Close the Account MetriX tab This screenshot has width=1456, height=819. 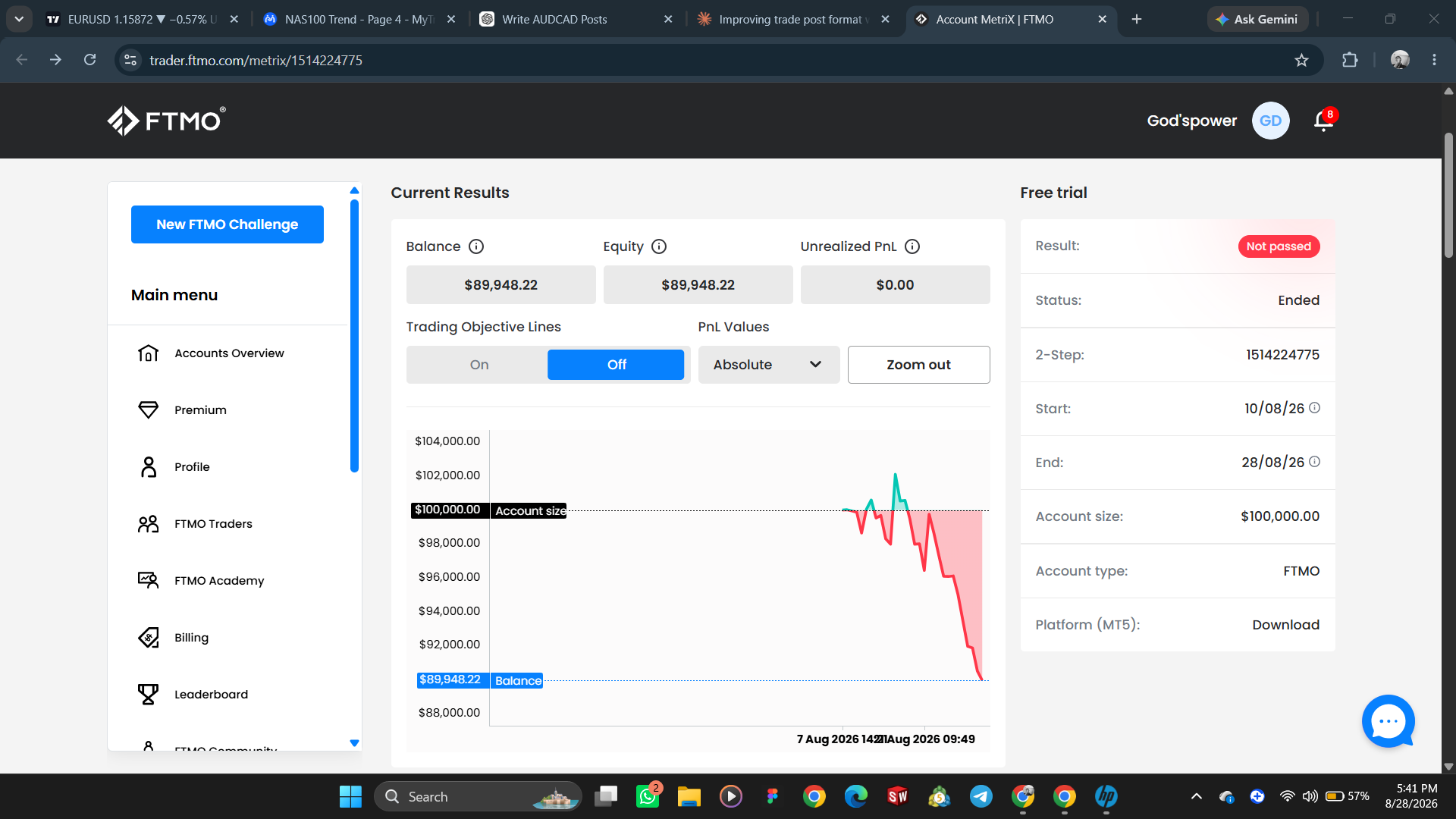[1102, 19]
